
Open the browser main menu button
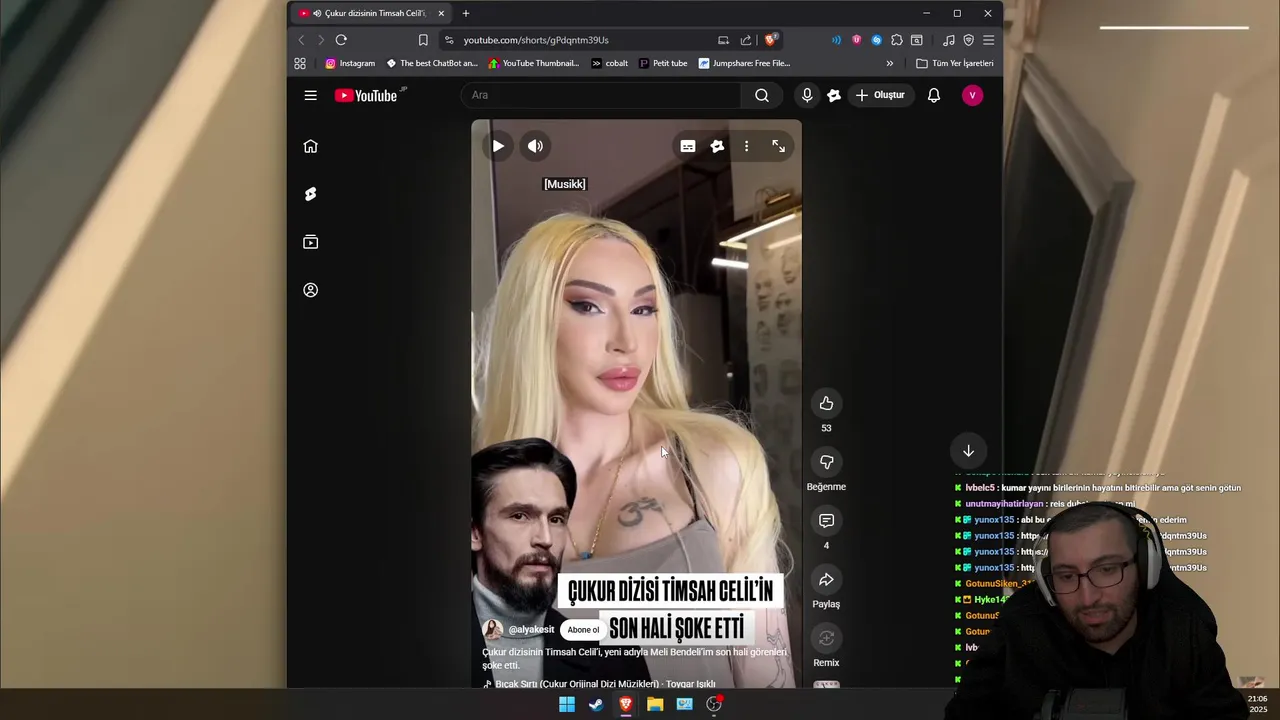(988, 40)
